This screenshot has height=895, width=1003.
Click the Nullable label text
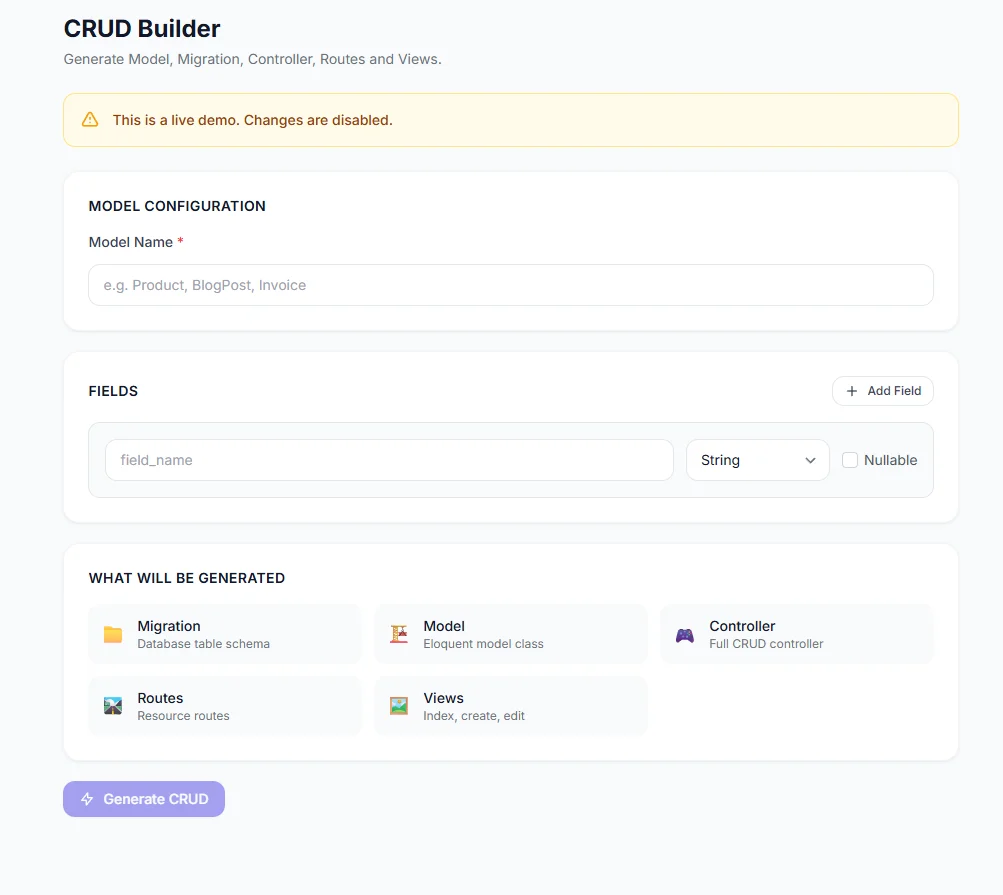point(890,460)
